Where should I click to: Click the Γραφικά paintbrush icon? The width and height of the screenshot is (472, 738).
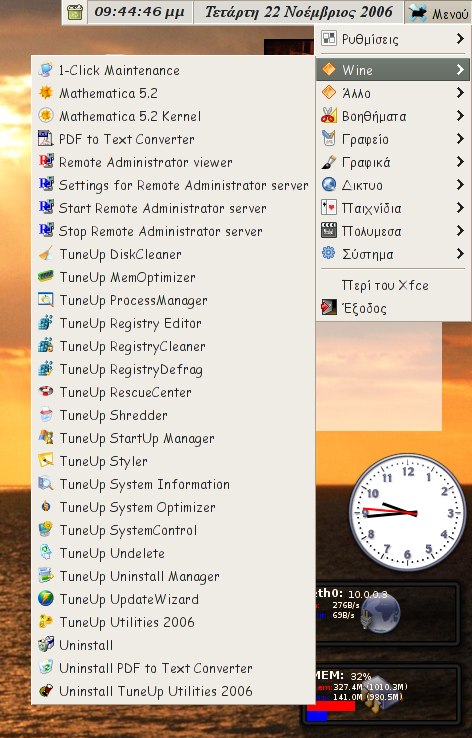(328, 161)
